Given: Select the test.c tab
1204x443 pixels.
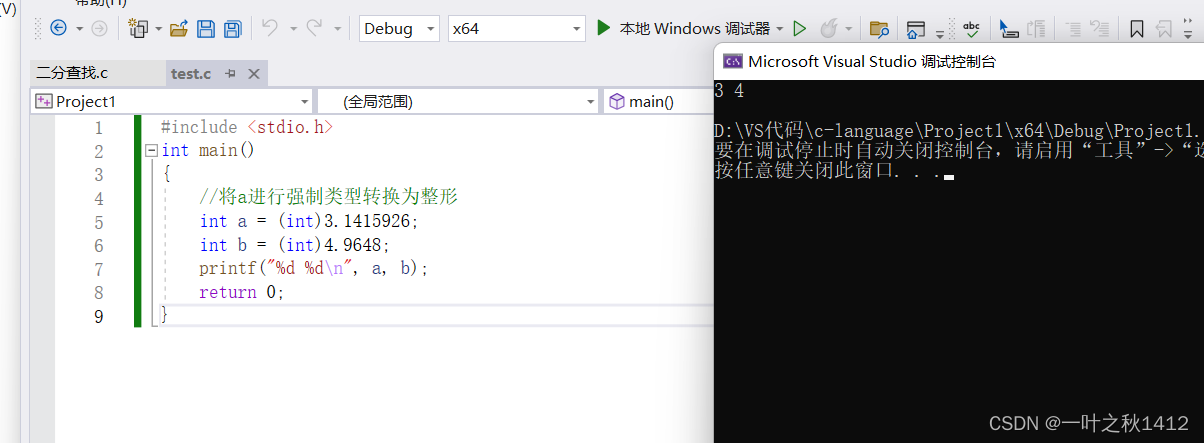Looking at the screenshot, I should tap(191, 73).
